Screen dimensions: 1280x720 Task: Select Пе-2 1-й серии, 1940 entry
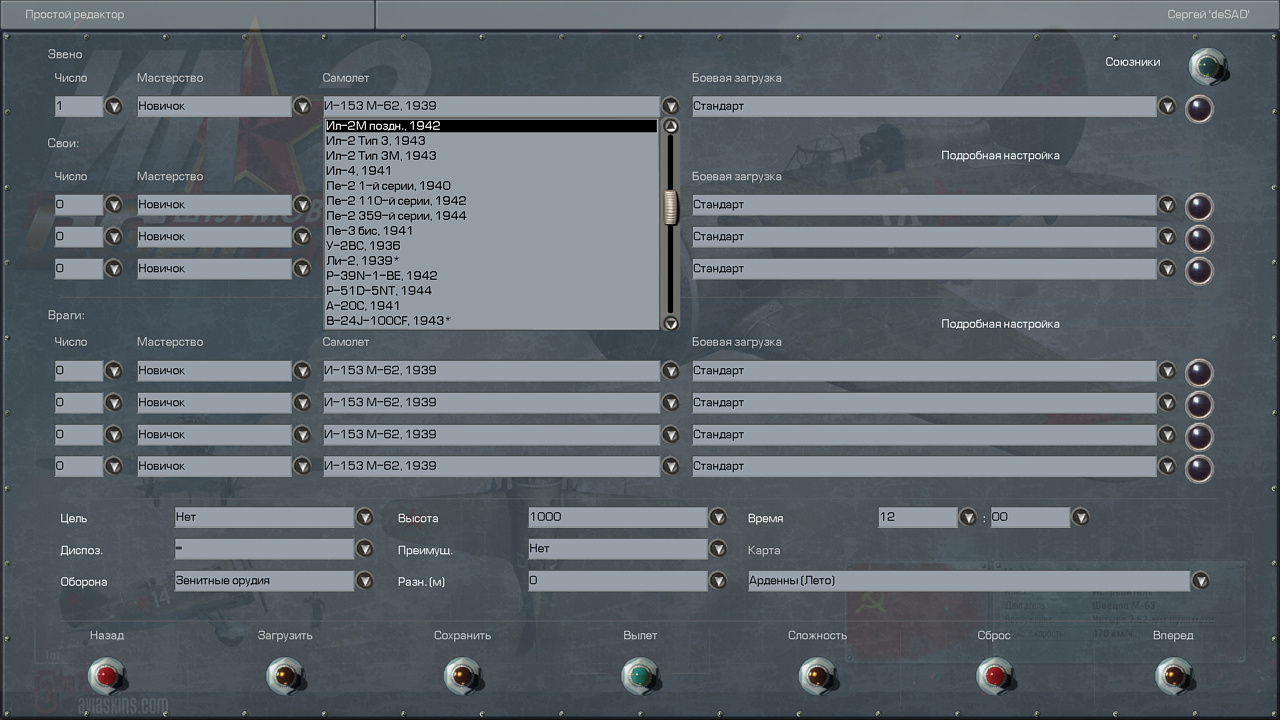[x=491, y=186]
